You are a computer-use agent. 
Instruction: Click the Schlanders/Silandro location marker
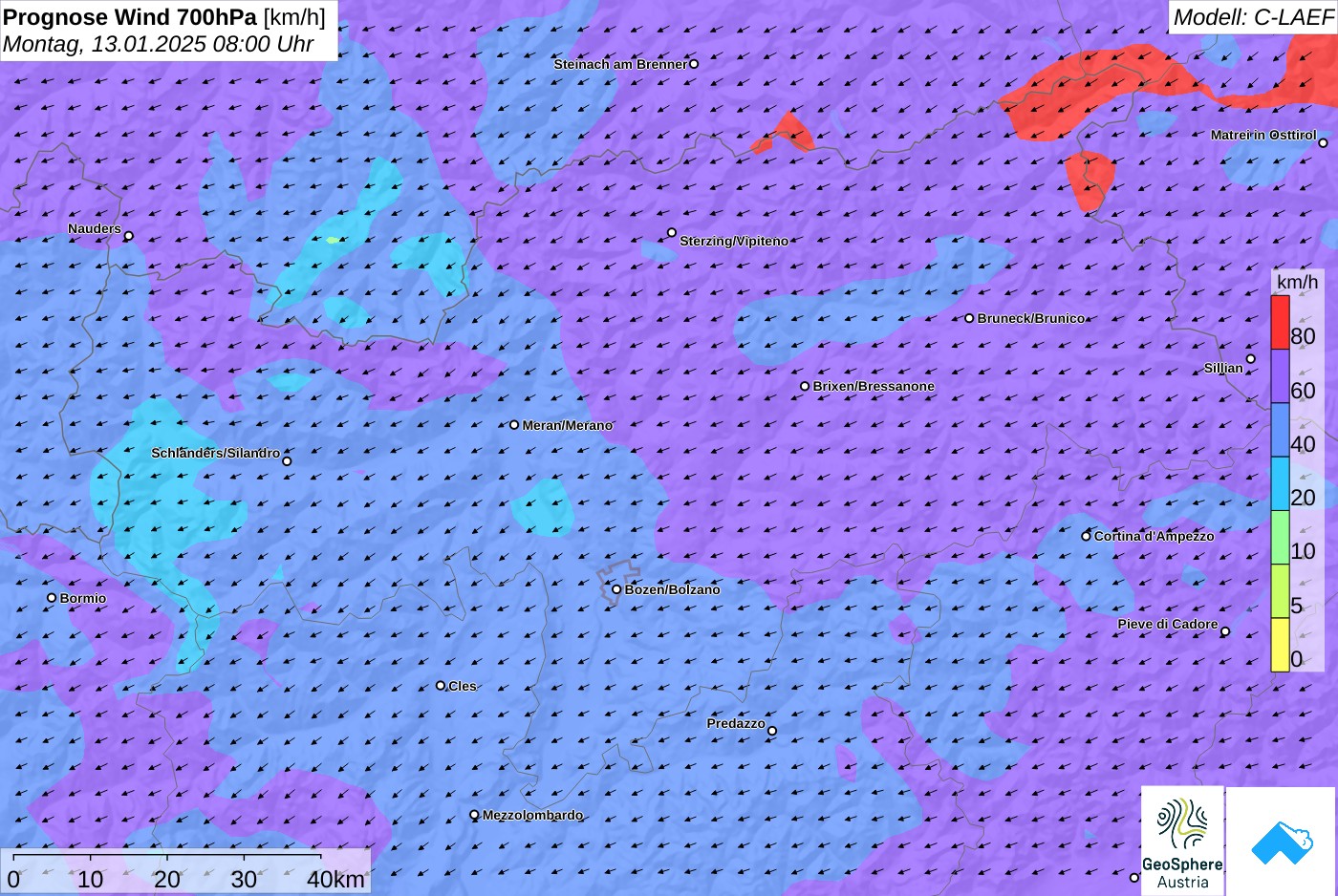pos(287,461)
